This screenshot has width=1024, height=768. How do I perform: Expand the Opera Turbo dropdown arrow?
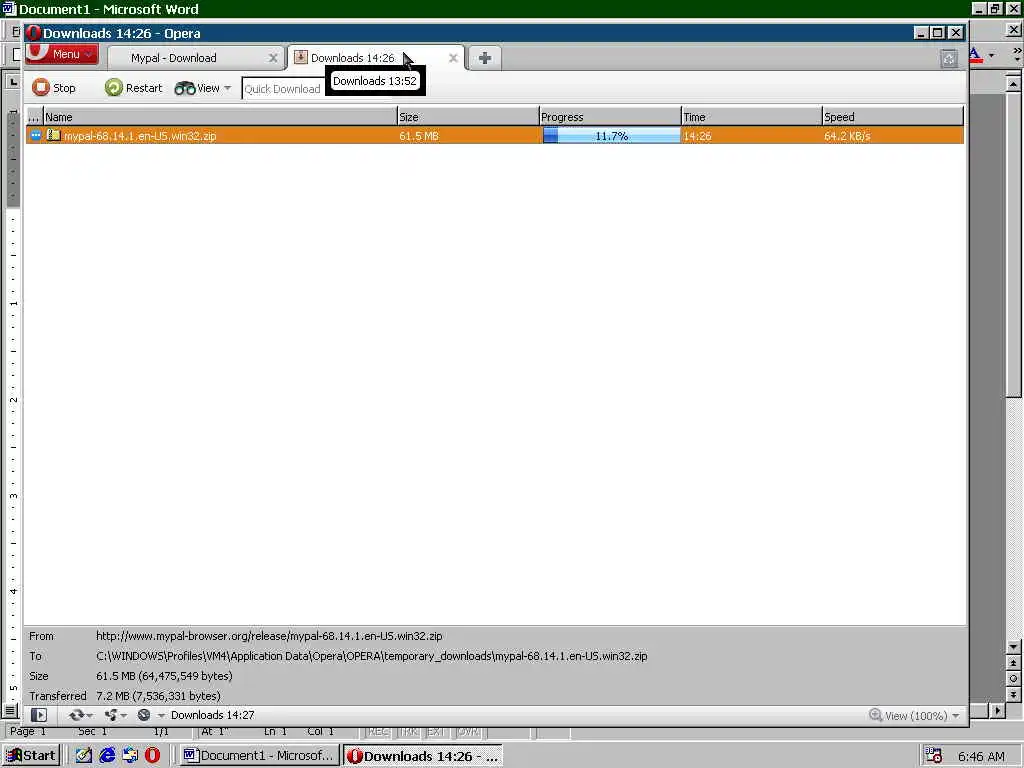point(161,716)
